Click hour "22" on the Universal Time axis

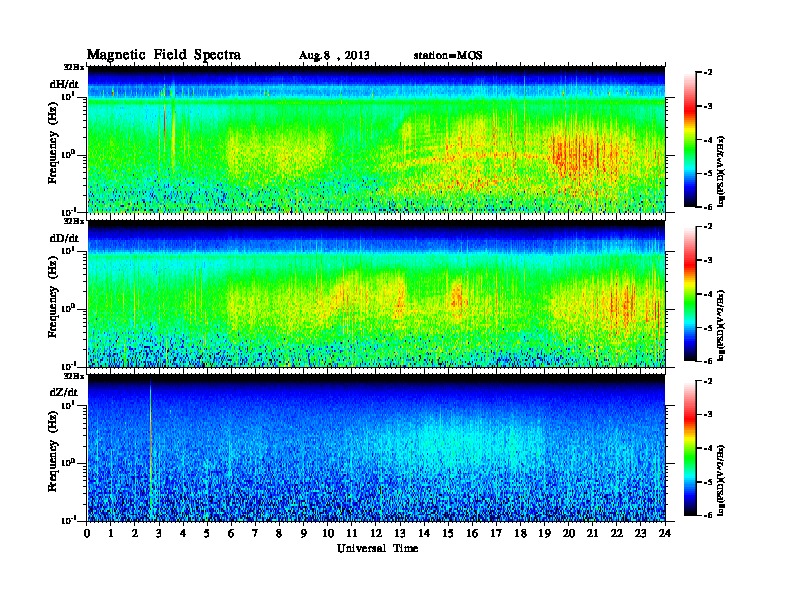(x=617, y=533)
